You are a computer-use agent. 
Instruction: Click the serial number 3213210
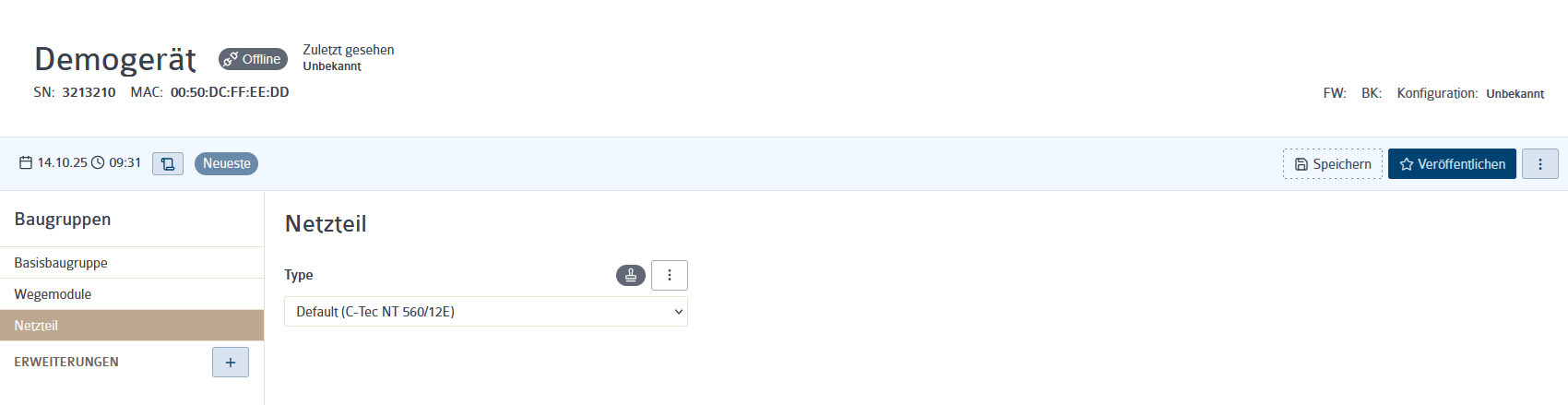[x=89, y=92]
